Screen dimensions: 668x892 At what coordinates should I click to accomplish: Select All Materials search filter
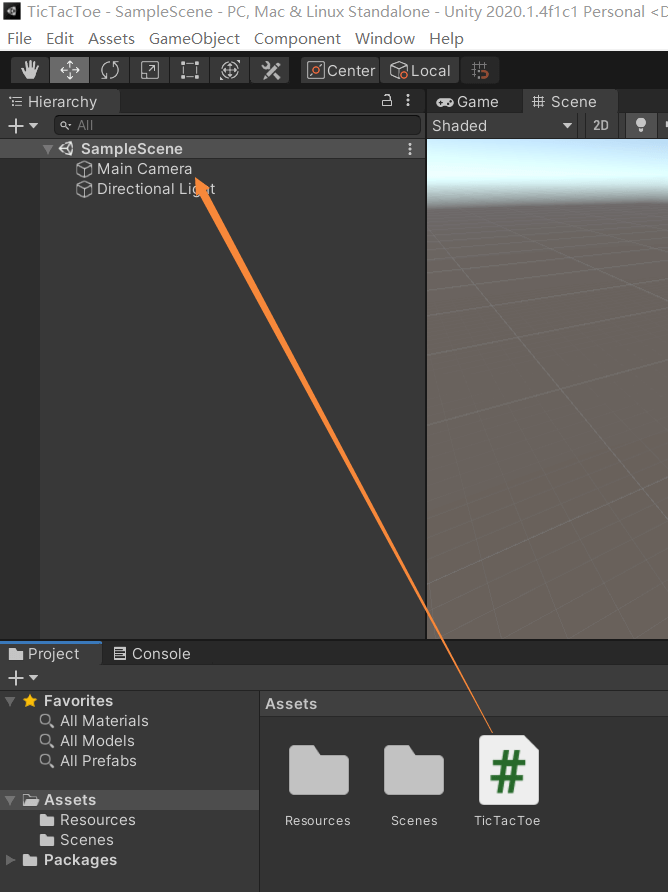(104, 721)
